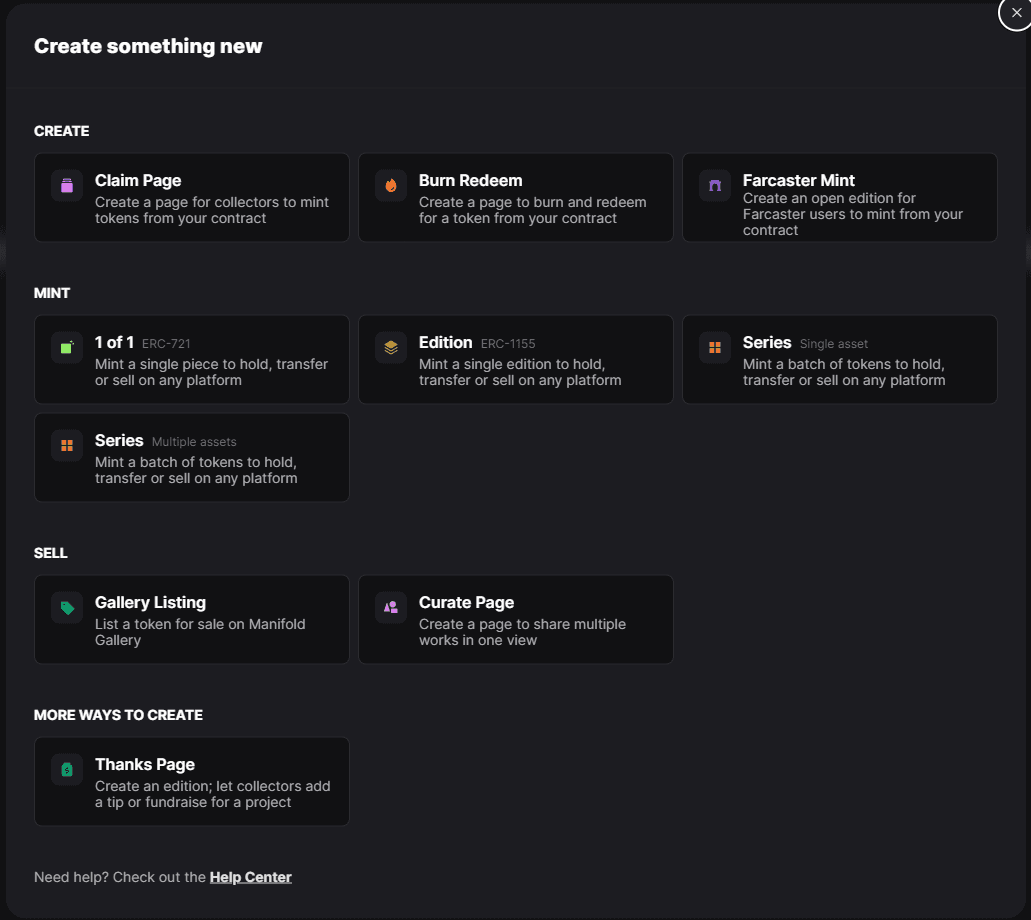Click the orange flame Burn Redeem icon
The image size is (1031, 920).
[391, 185]
